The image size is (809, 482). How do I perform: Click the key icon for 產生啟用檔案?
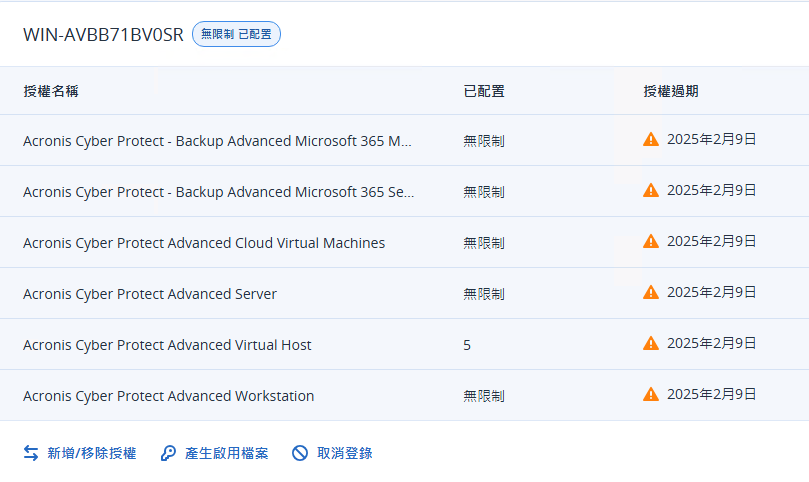[168, 453]
